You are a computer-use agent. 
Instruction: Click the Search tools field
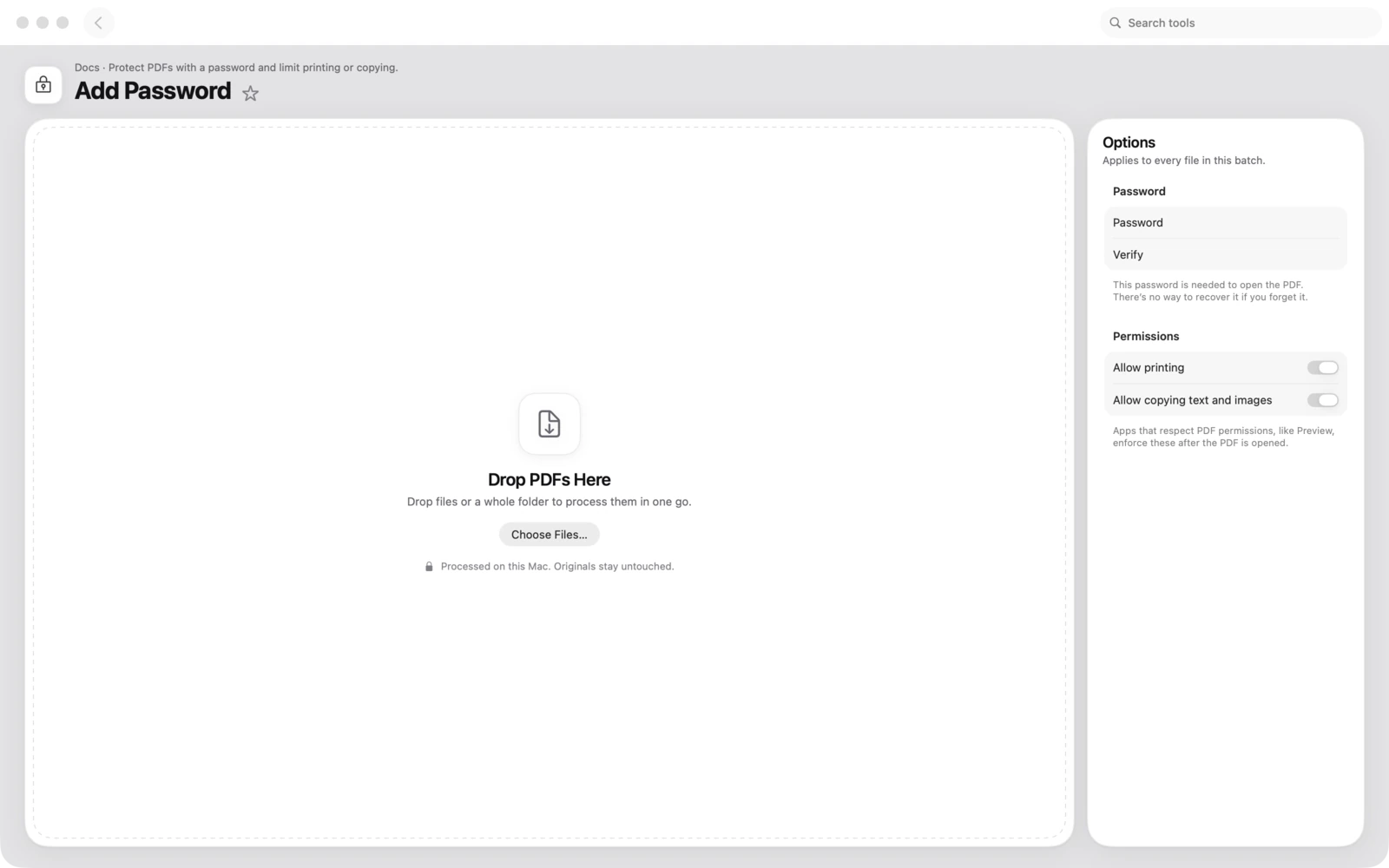(x=1241, y=23)
